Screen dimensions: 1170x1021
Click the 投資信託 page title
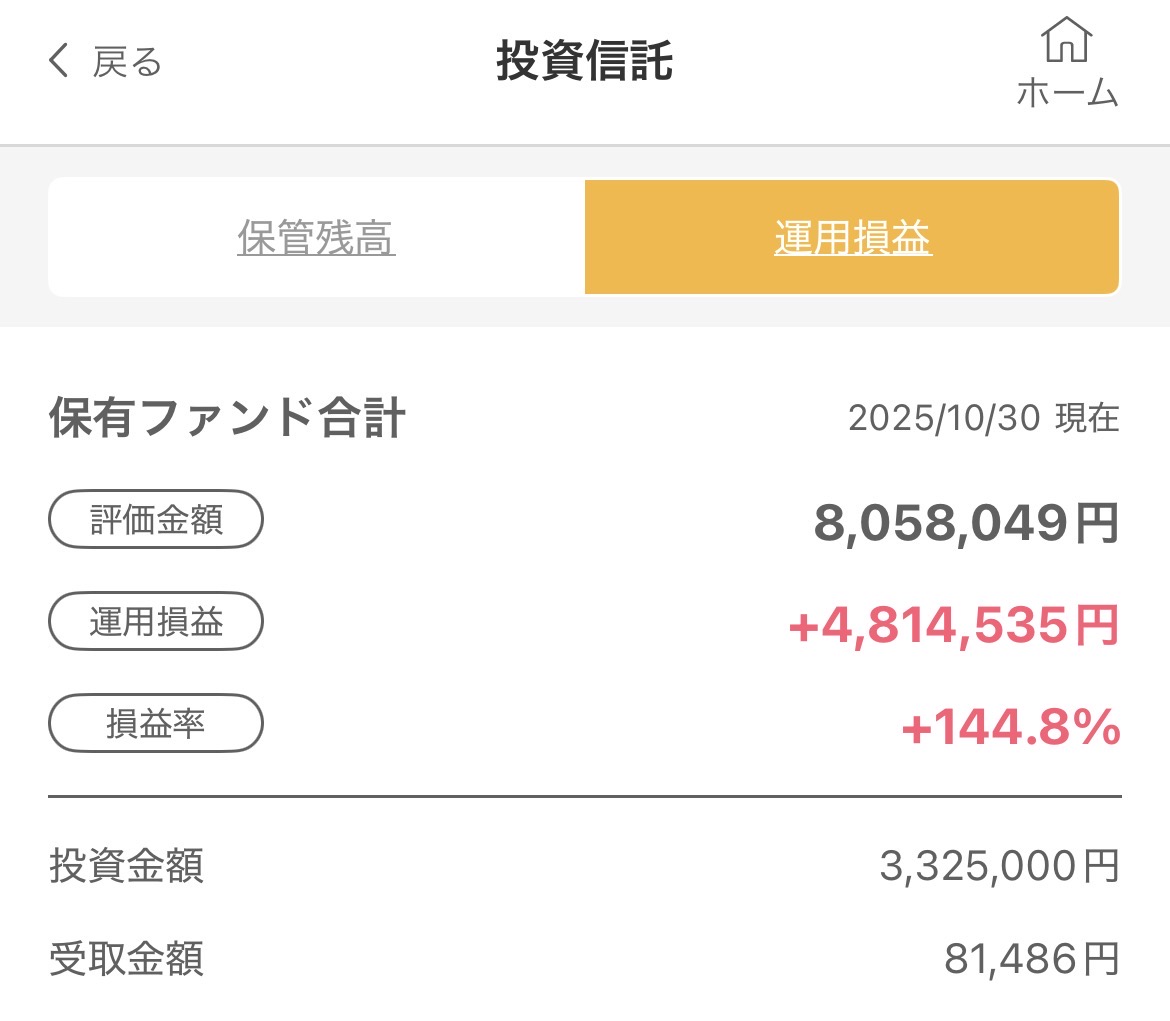pos(584,62)
